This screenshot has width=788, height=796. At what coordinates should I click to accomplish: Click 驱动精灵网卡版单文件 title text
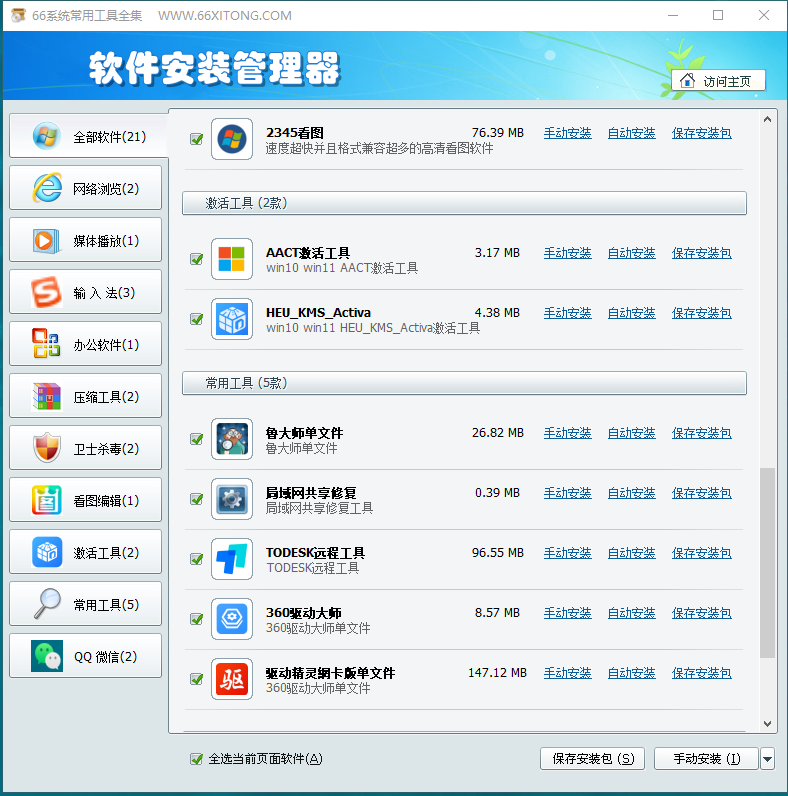point(330,673)
